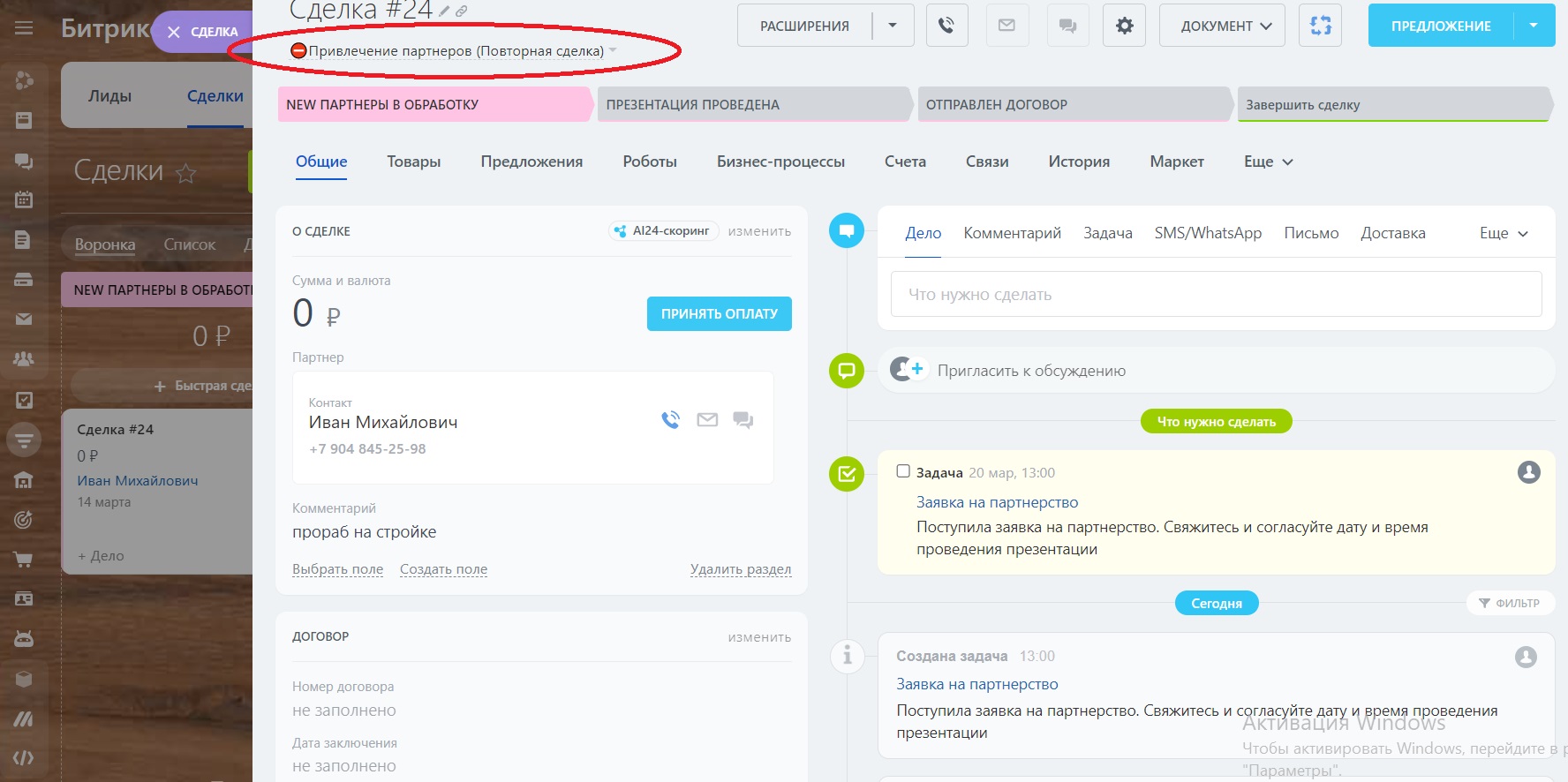1568x782 pixels.
Task: Click the Что нужно сделать input field
Action: pyautogui.click(x=1216, y=295)
